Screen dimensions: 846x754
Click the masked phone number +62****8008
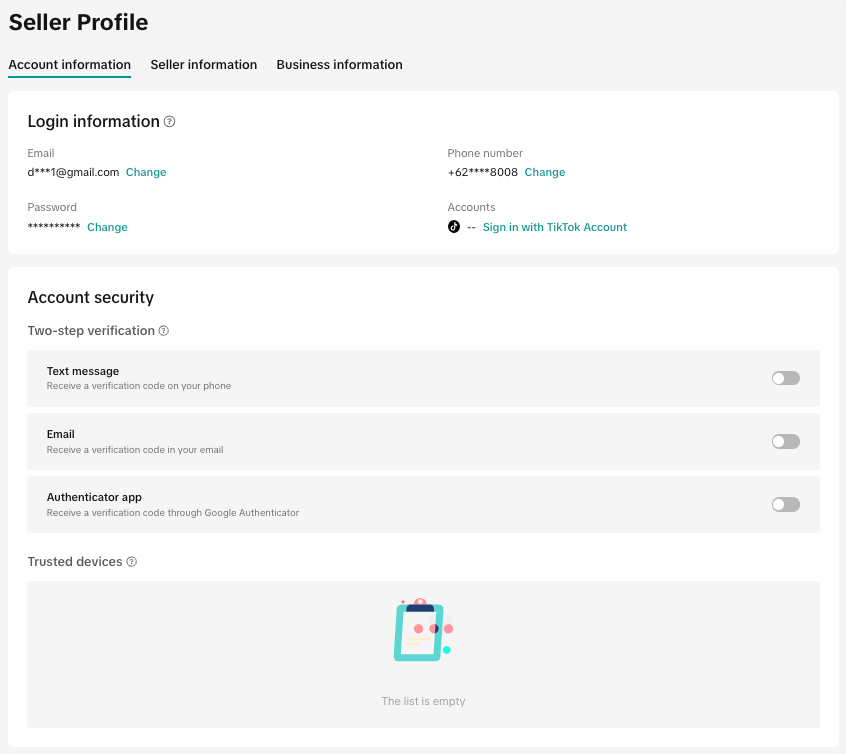(482, 172)
